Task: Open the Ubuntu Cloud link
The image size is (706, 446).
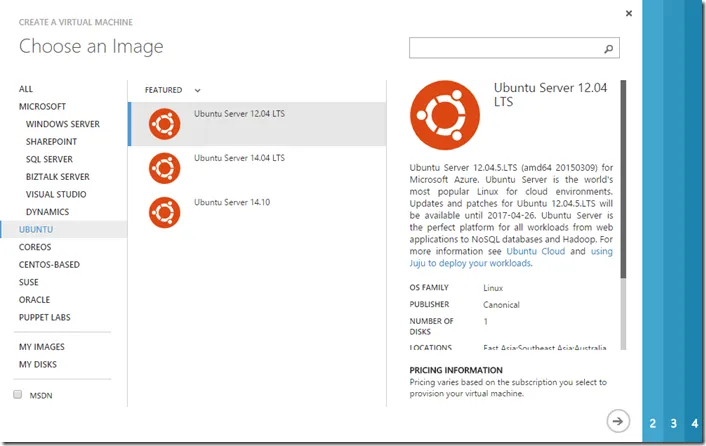Action: (x=535, y=252)
